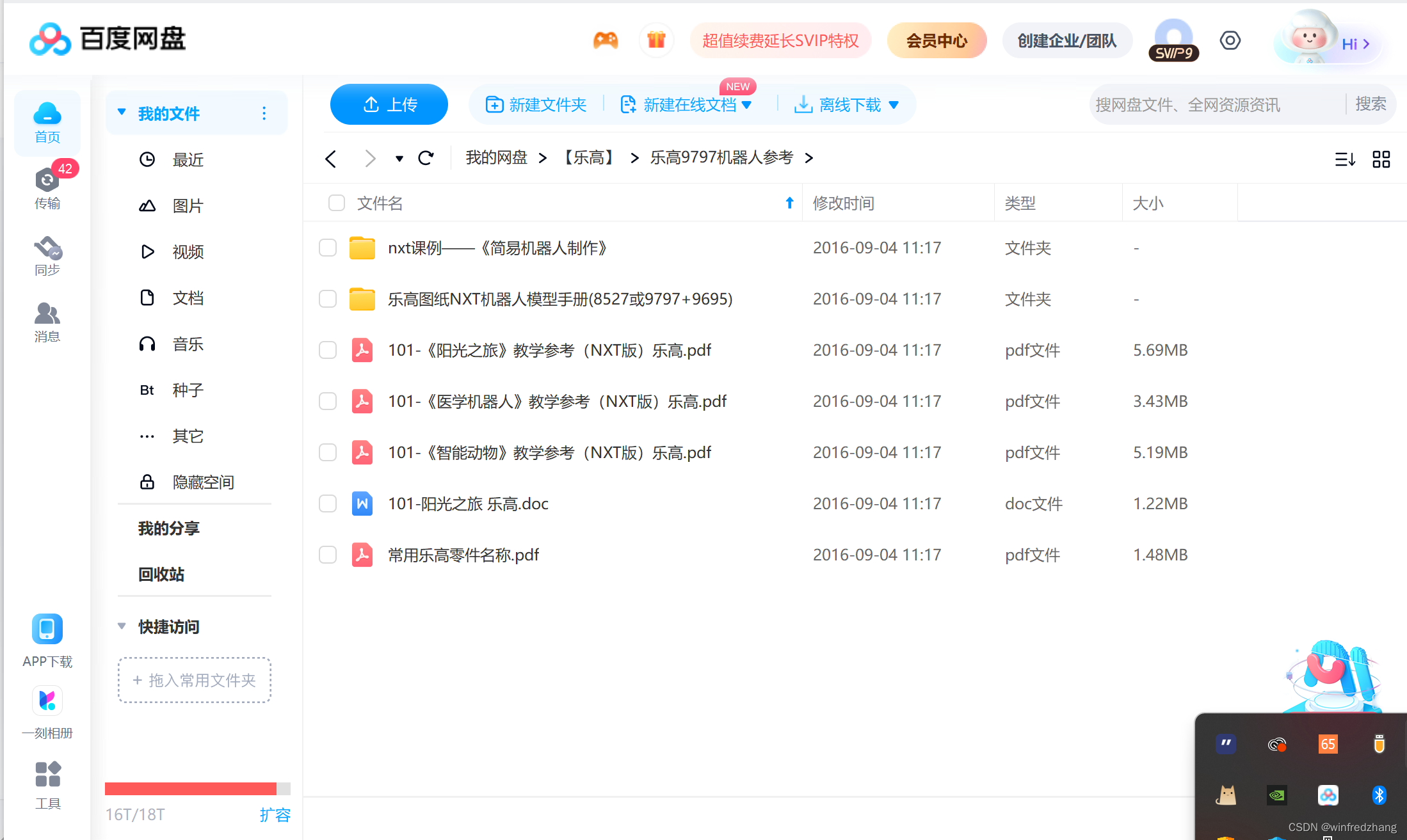Screen dimensions: 1407x840
Task: Click the red storage usage bar
Action: tap(191, 789)
